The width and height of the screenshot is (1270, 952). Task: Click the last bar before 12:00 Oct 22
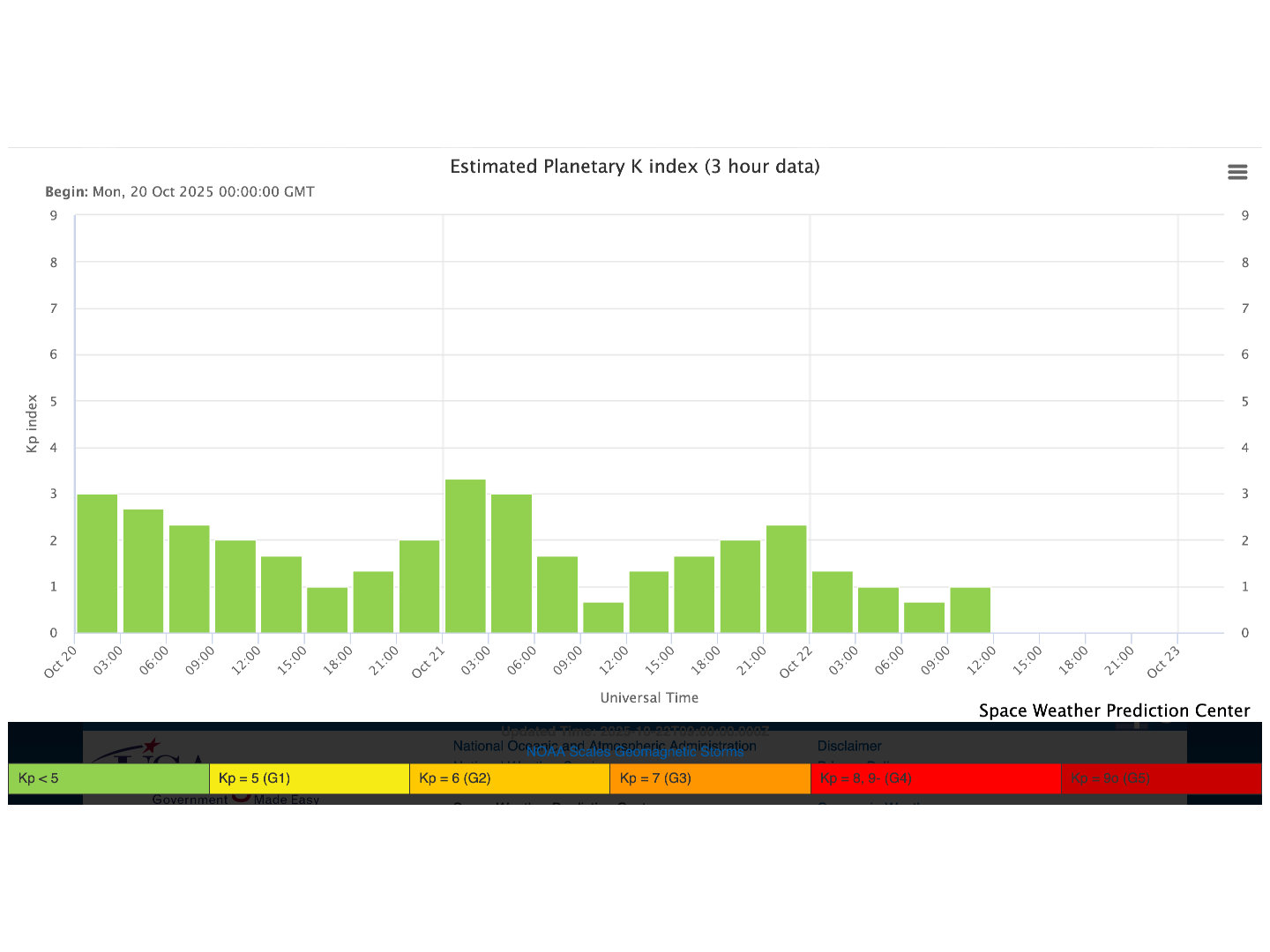tap(970, 610)
